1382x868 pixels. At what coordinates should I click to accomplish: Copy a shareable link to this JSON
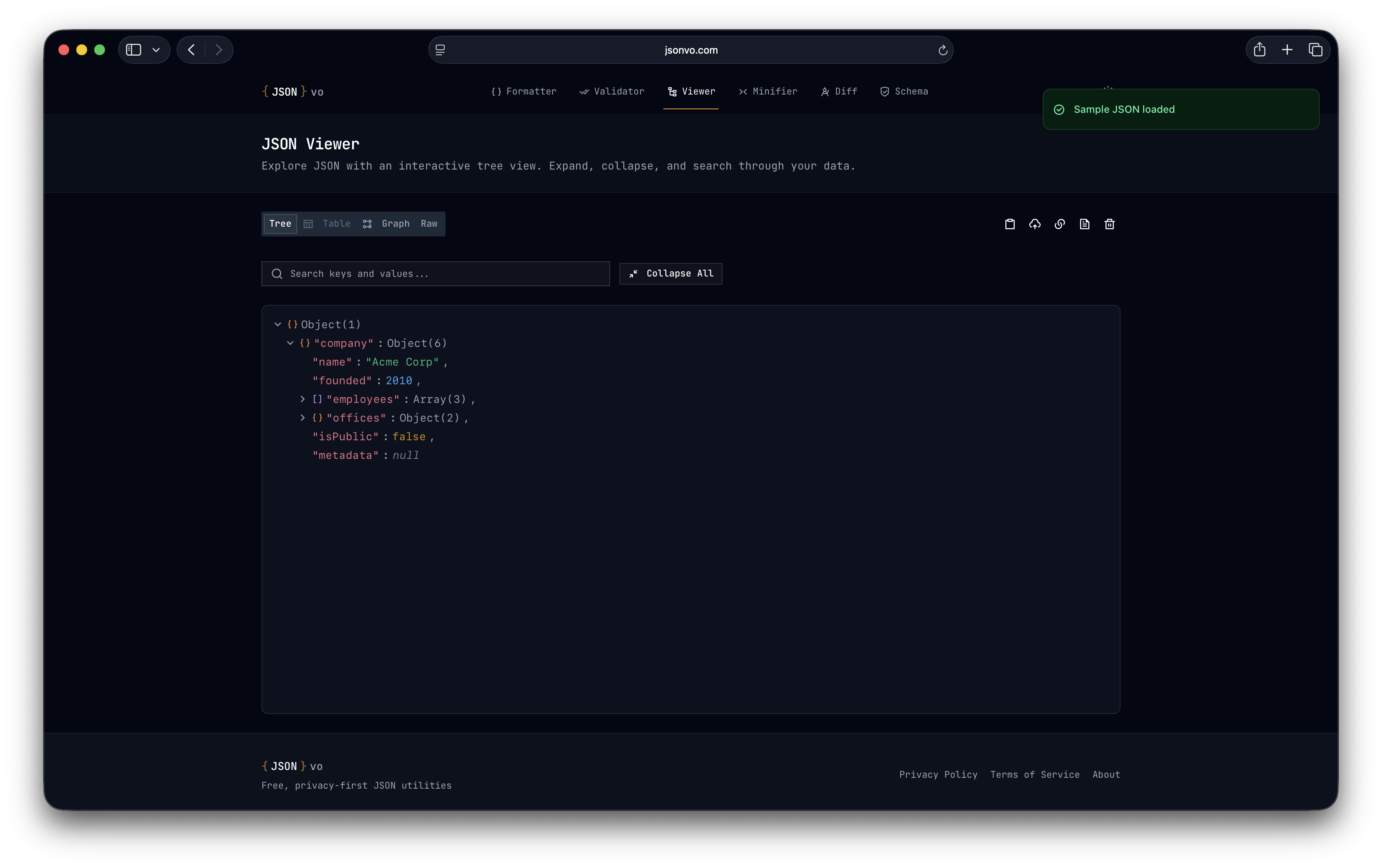1059,224
